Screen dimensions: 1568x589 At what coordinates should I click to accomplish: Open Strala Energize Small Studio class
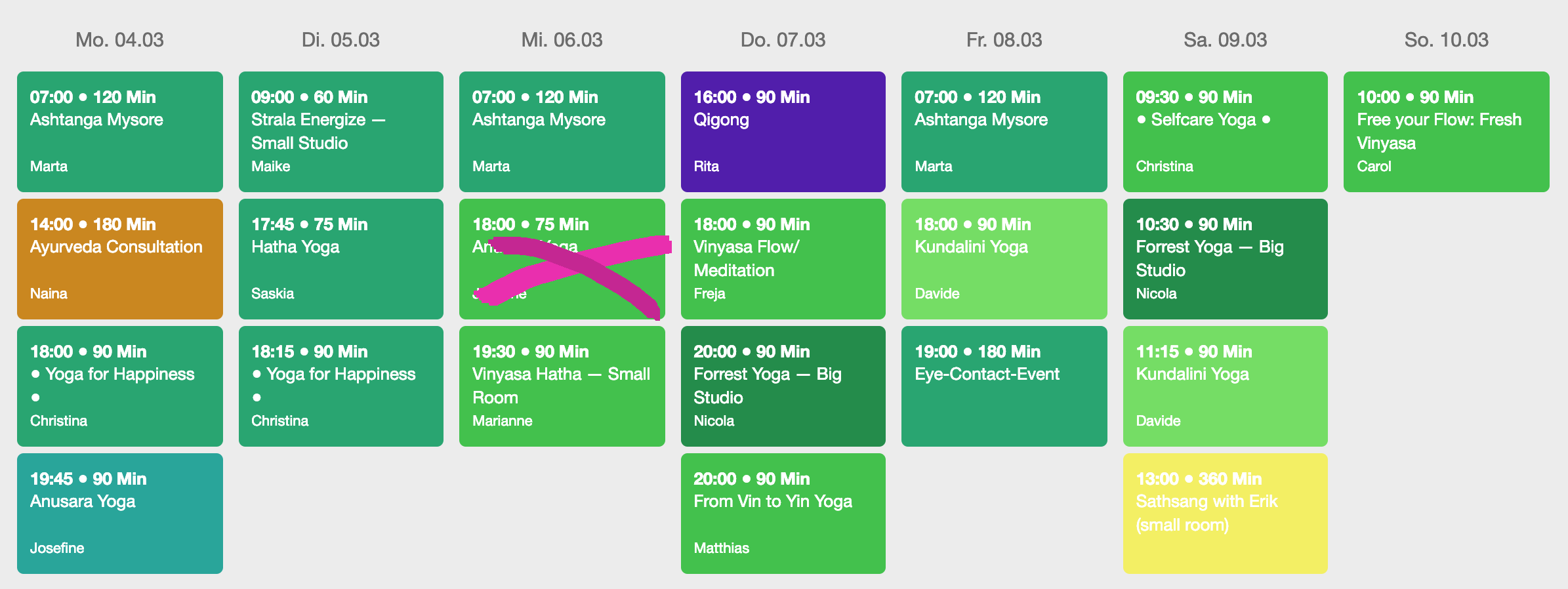click(341, 132)
